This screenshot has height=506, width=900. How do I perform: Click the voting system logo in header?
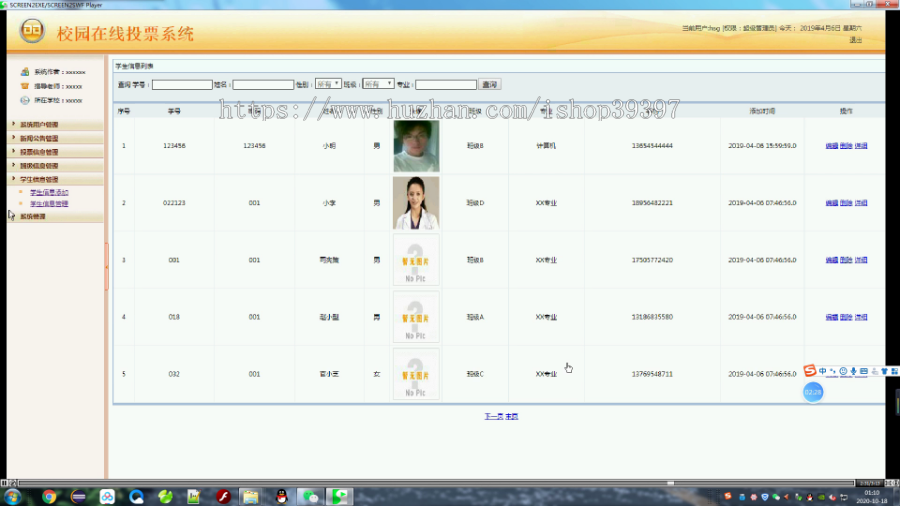tap(32, 30)
